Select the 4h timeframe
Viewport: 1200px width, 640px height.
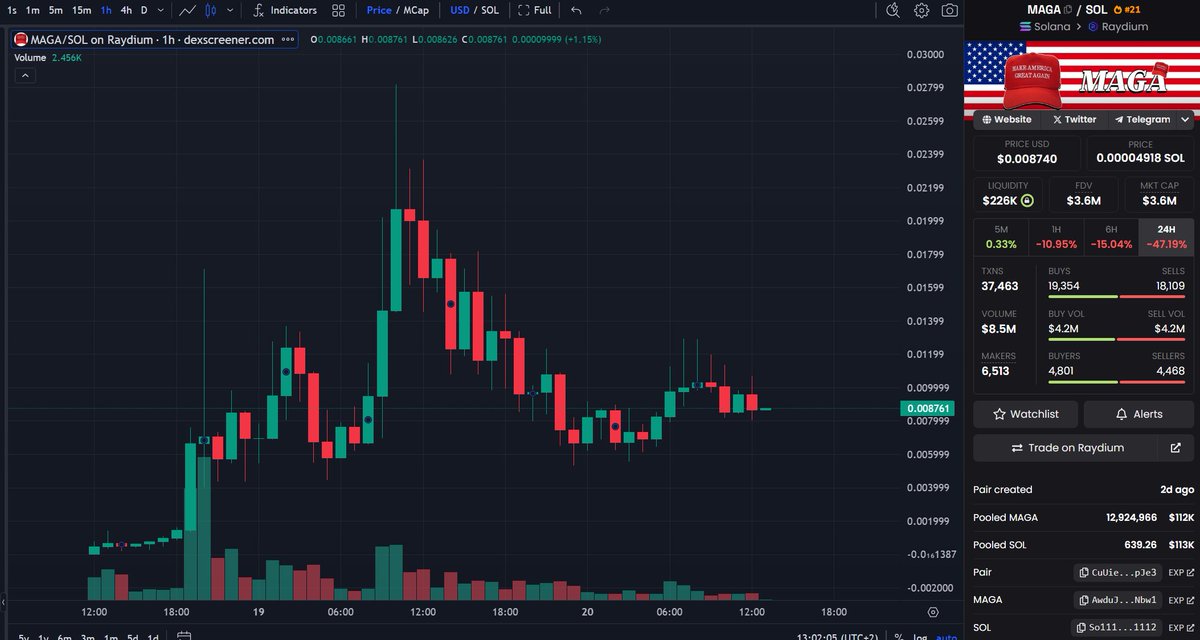click(126, 10)
